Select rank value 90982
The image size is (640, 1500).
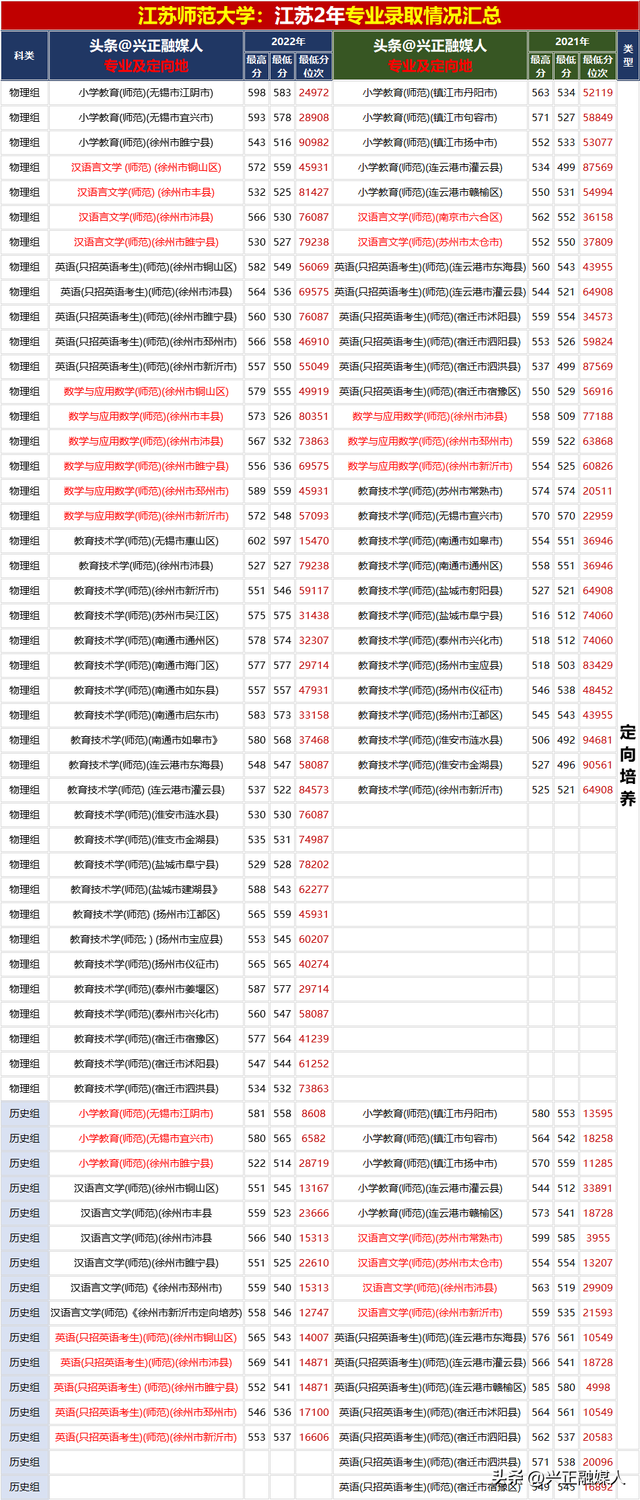point(314,142)
